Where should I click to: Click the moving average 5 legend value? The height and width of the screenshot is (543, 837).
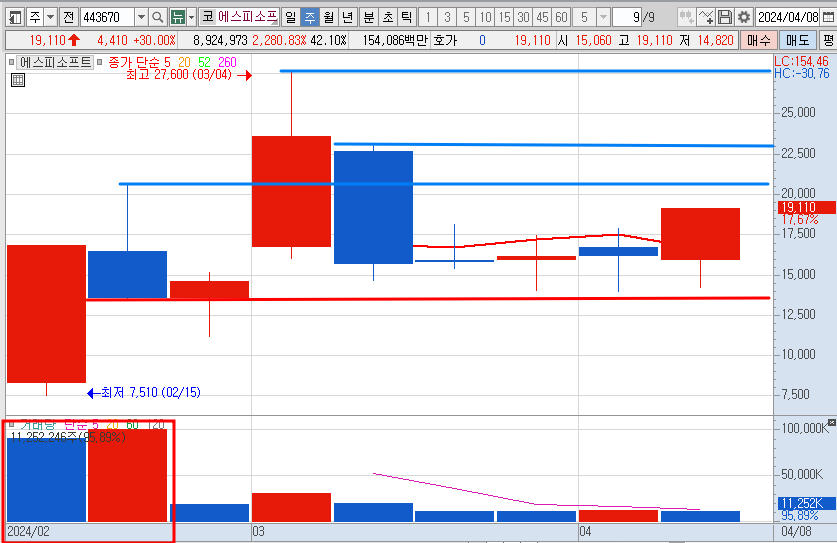point(167,62)
